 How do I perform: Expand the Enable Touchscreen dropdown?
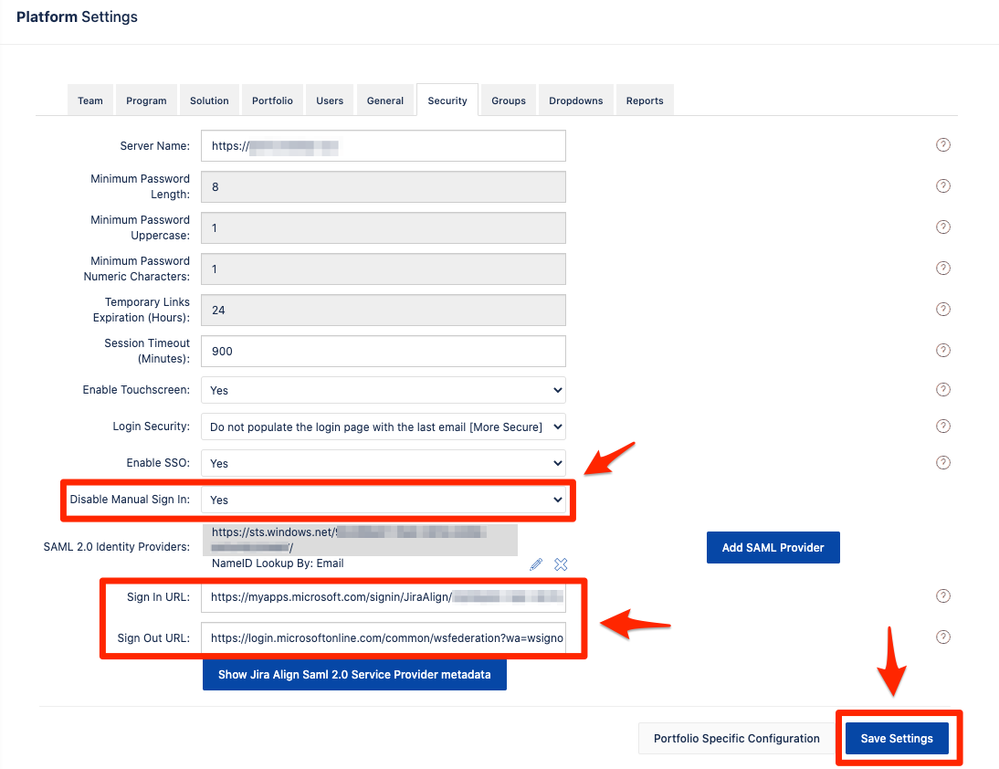[x=383, y=390]
